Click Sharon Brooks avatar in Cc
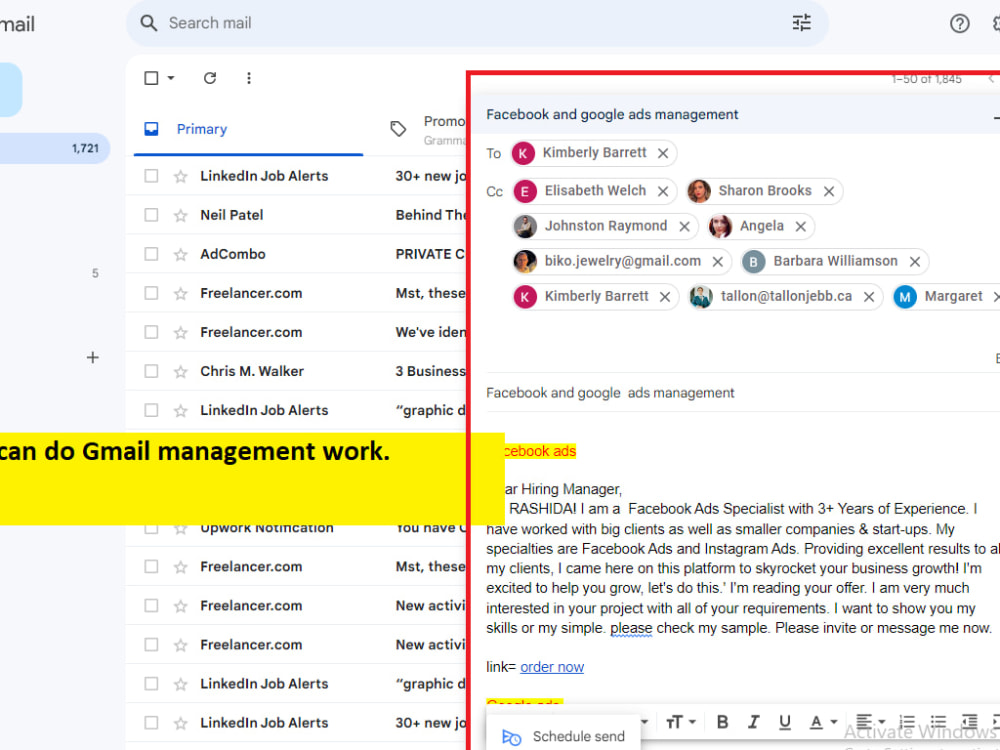Image resolution: width=1000 pixels, height=750 pixels. click(x=699, y=191)
